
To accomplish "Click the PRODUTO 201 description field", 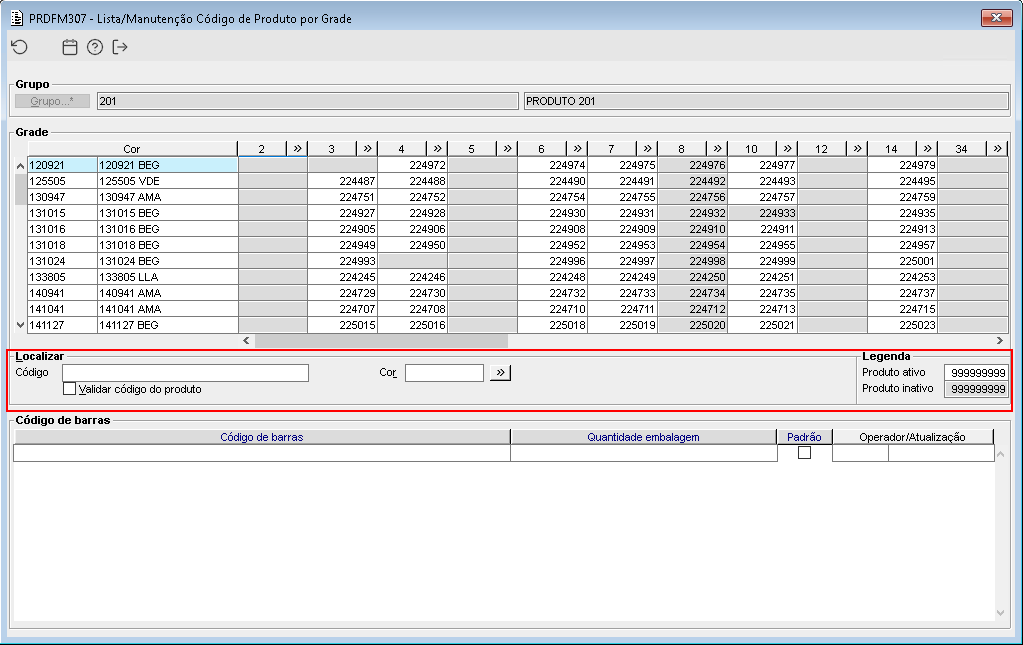I will coord(766,101).
